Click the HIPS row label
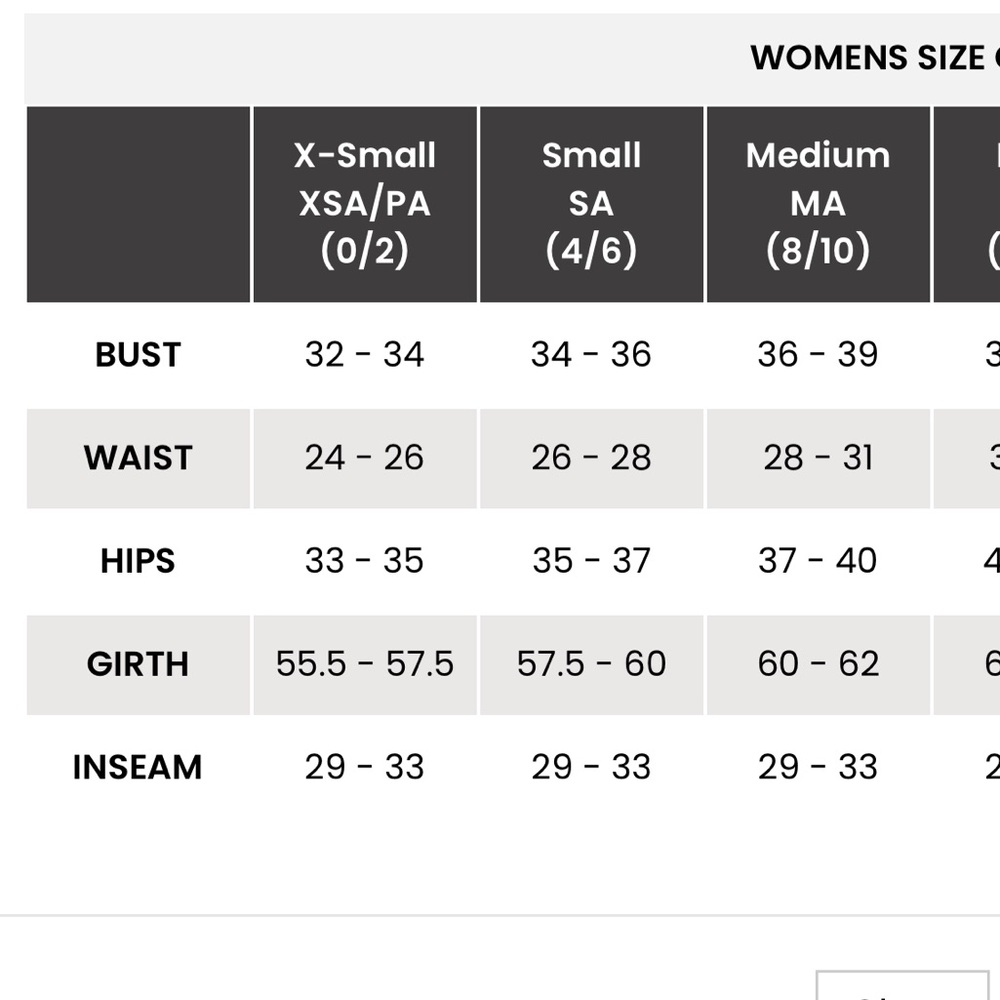Image resolution: width=1000 pixels, height=1000 pixels. 138,561
